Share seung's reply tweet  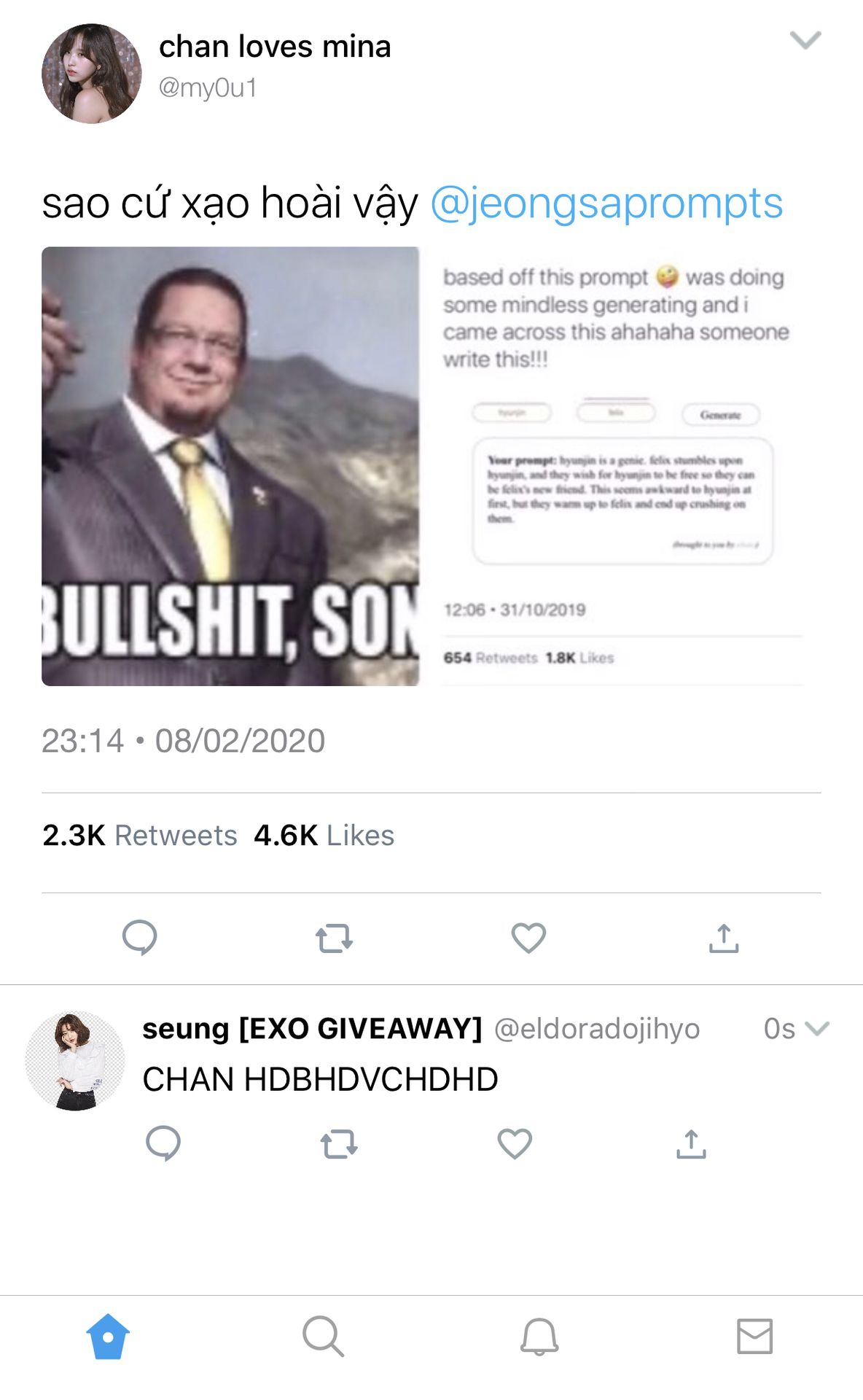[x=691, y=1143]
